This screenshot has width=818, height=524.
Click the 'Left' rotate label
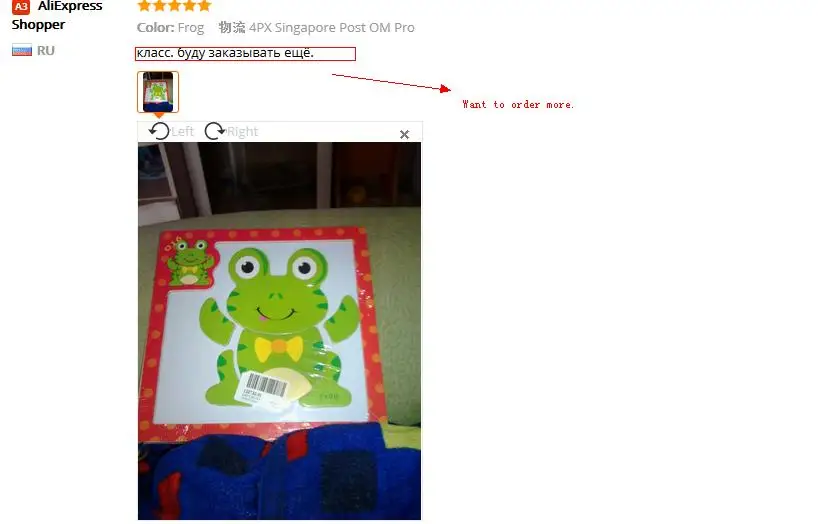[x=183, y=132]
